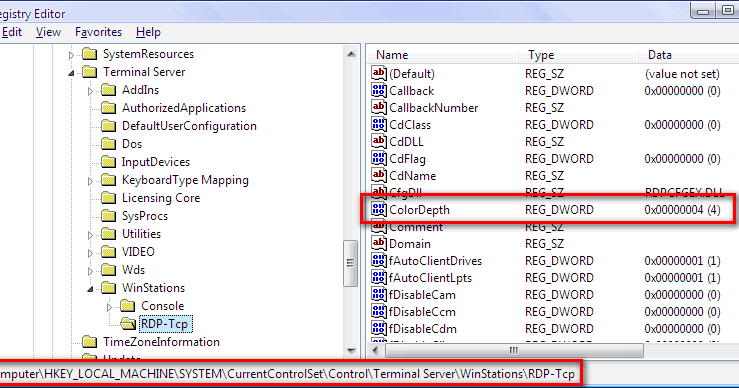Select the ColorDepth value name

click(x=419, y=210)
